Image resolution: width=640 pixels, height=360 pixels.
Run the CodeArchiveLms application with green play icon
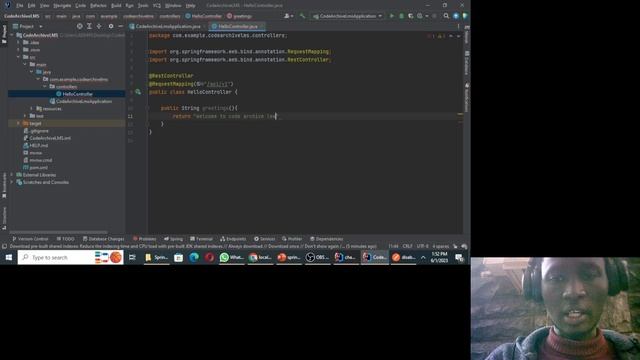click(392, 16)
